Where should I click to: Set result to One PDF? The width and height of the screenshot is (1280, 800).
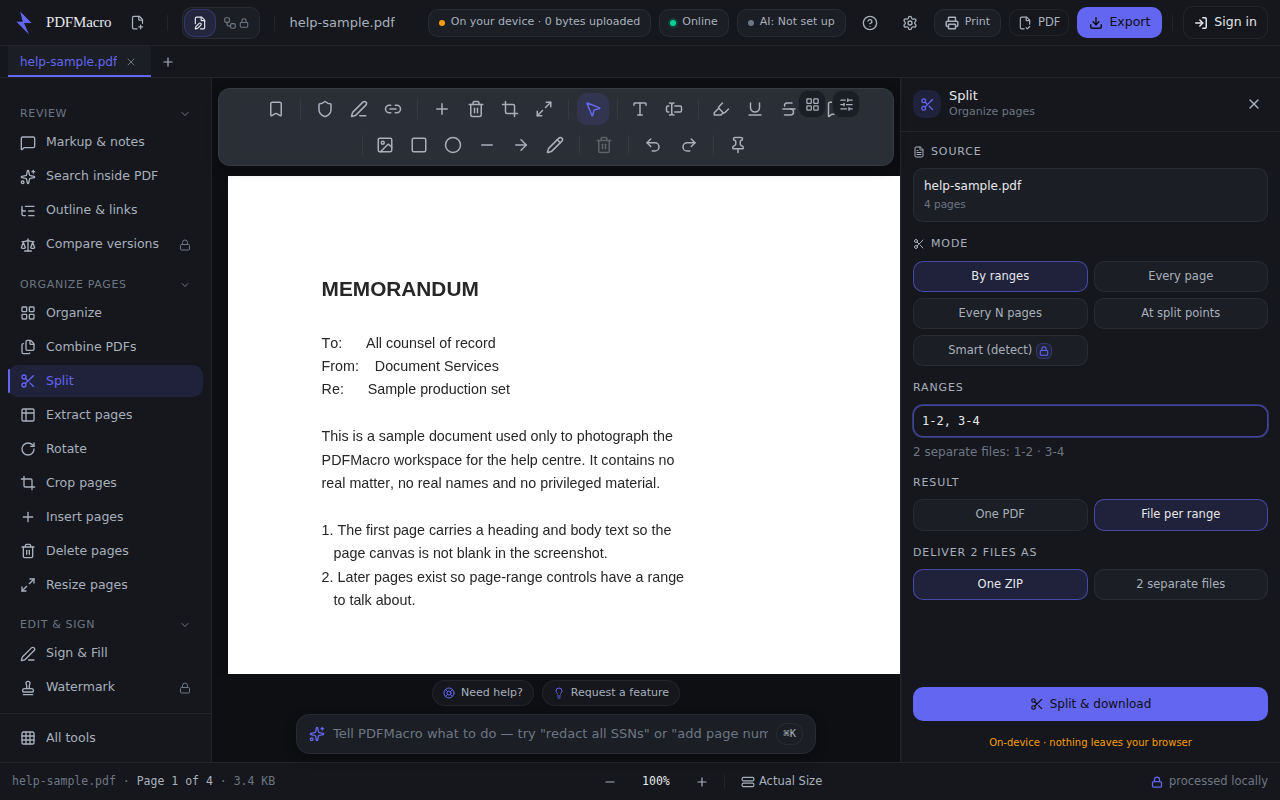[1000, 514]
